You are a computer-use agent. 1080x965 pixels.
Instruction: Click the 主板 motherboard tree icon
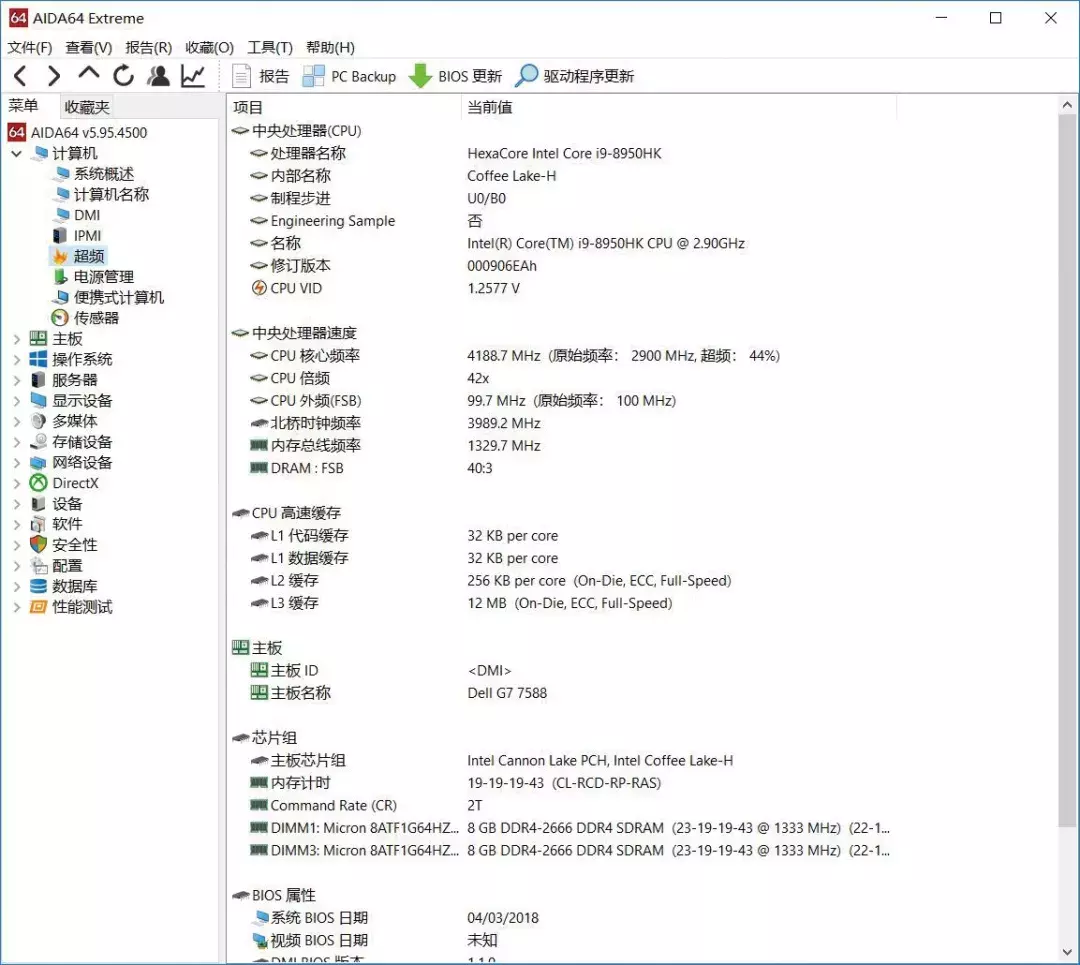39,339
